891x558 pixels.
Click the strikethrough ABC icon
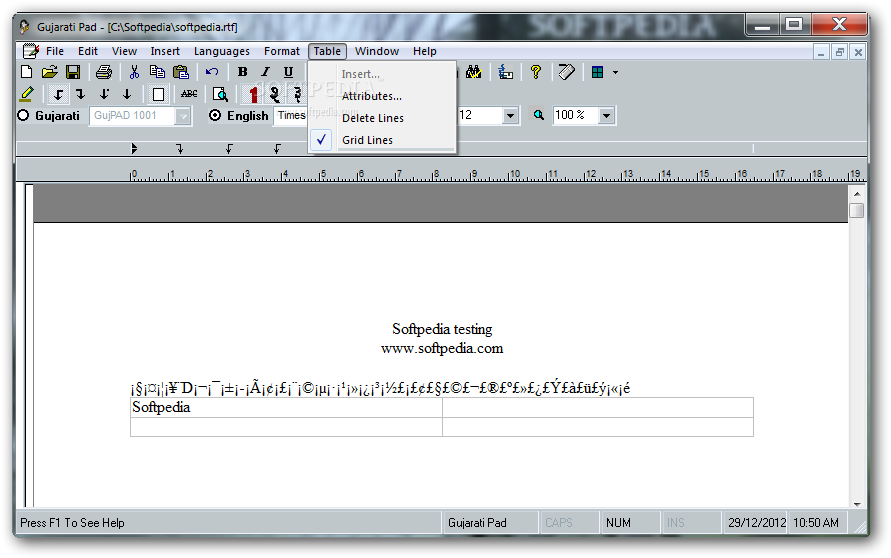pyautogui.click(x=189, y=94)
